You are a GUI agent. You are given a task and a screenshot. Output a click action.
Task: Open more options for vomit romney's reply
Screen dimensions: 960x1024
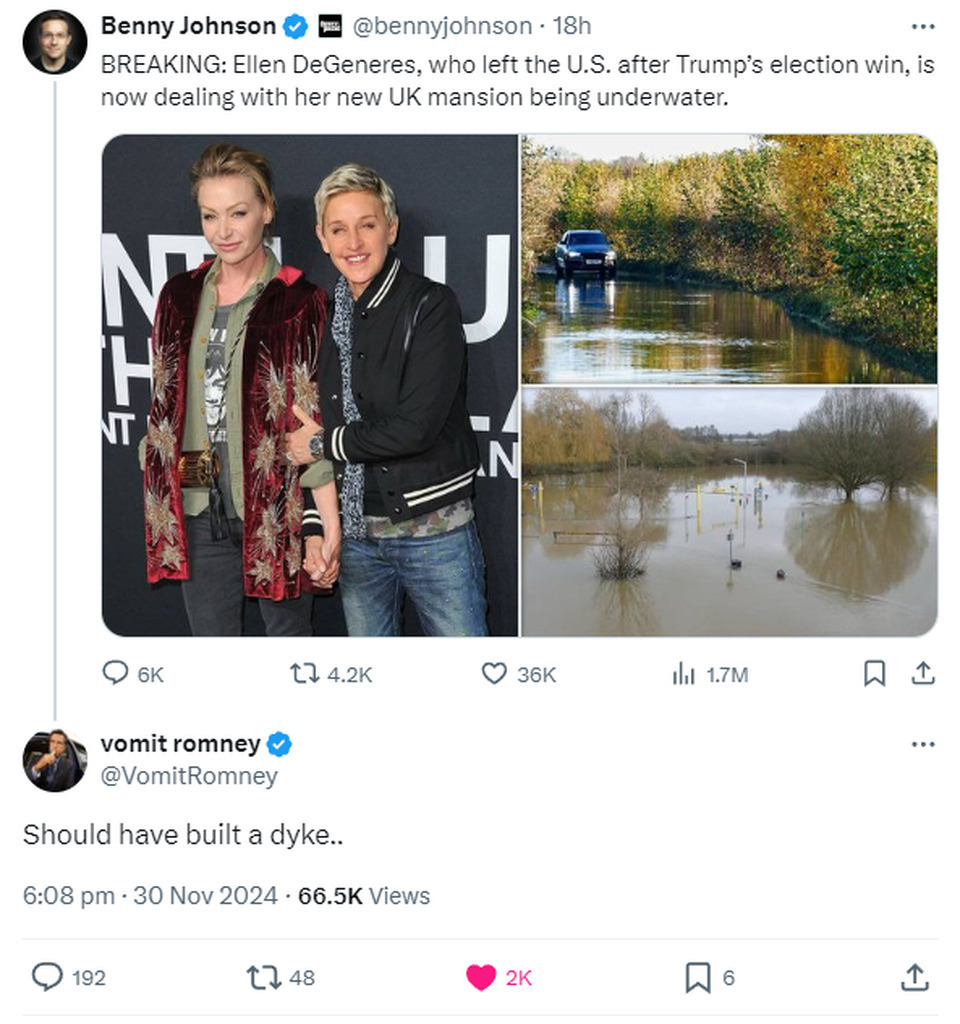click(x=923, y=745)
